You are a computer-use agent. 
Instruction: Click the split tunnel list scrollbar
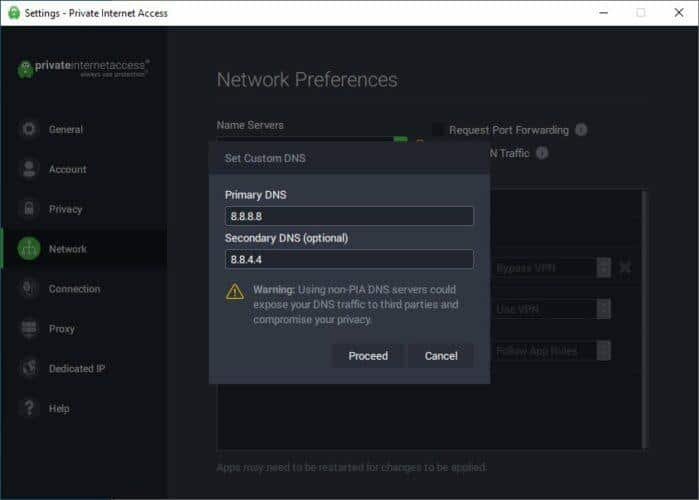click(644, 320)
